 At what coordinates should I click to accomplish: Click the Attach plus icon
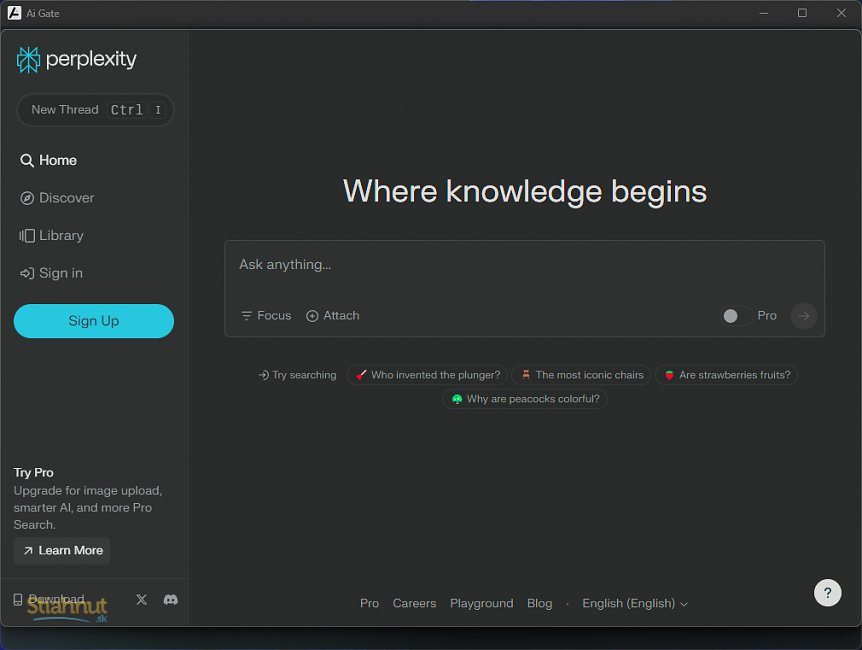point(312,316)
